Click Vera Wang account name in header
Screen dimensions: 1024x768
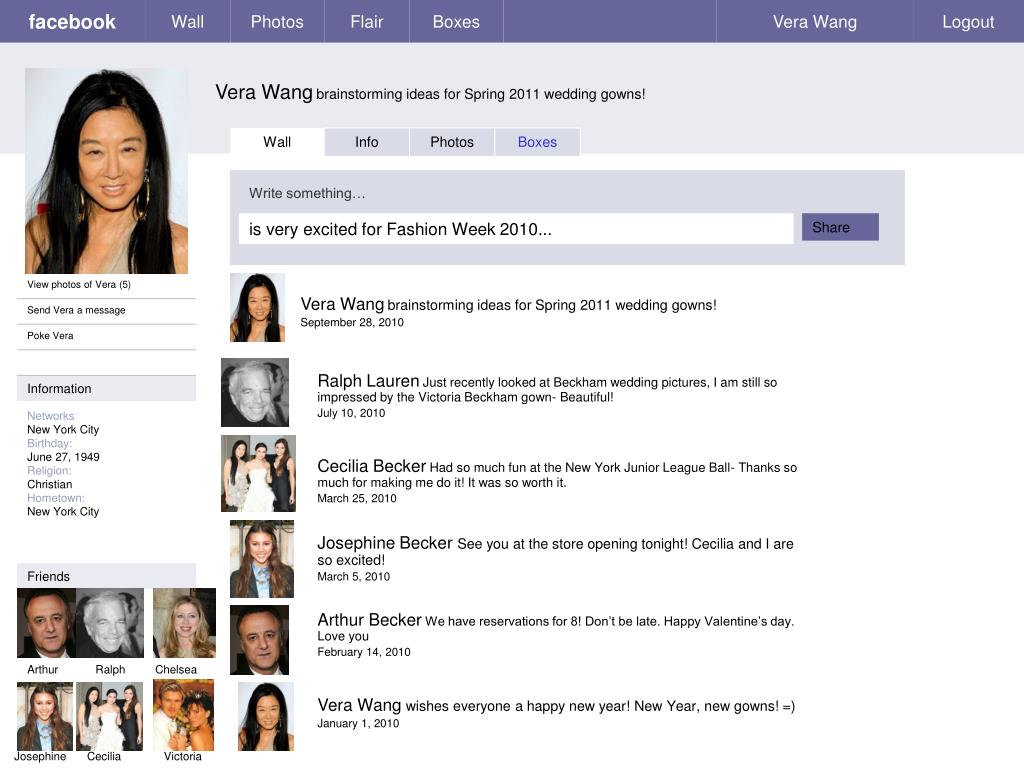[814, 22]
